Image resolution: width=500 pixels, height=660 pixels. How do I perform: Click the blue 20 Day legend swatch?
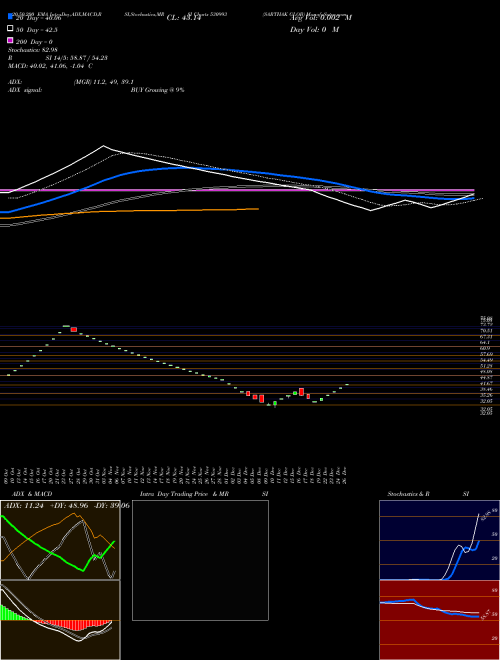click(10, 16)
